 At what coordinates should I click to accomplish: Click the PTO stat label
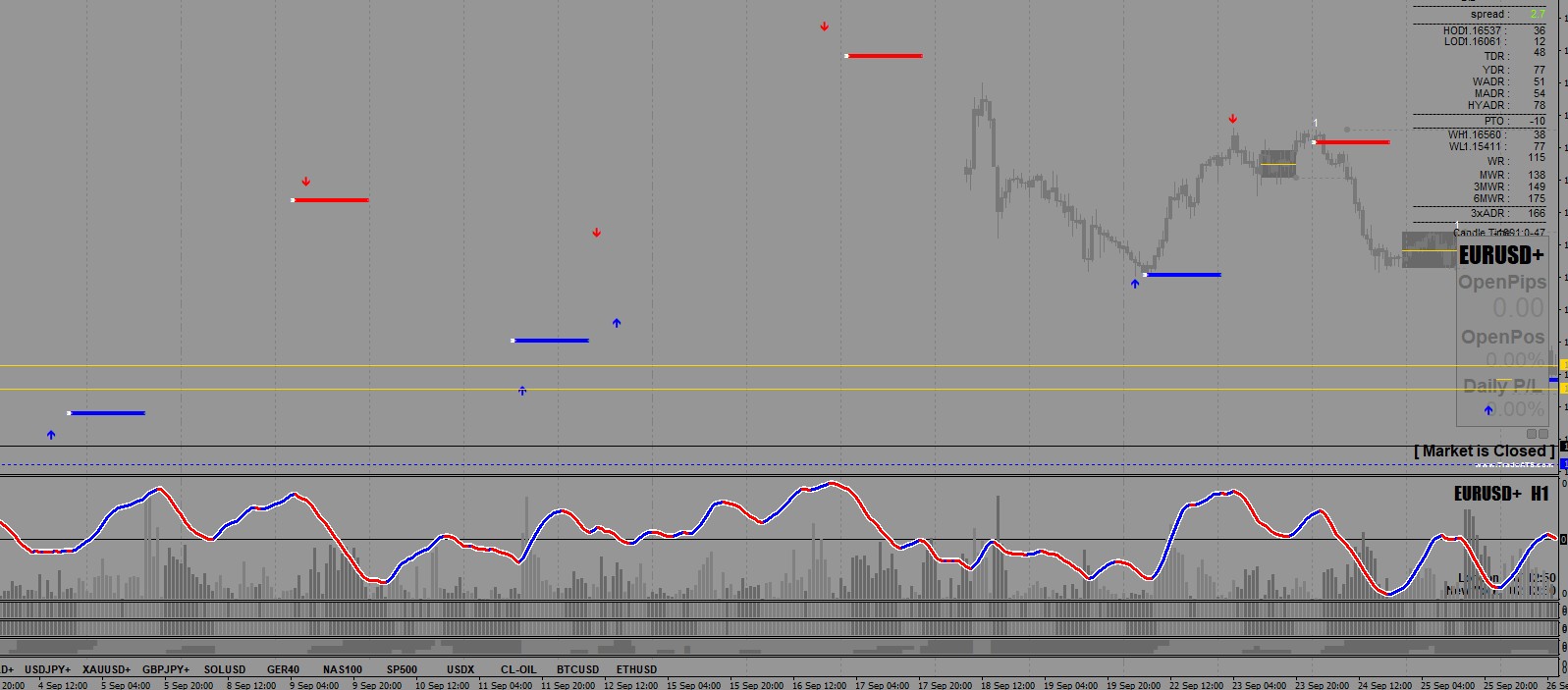(x=1494, y=121)
